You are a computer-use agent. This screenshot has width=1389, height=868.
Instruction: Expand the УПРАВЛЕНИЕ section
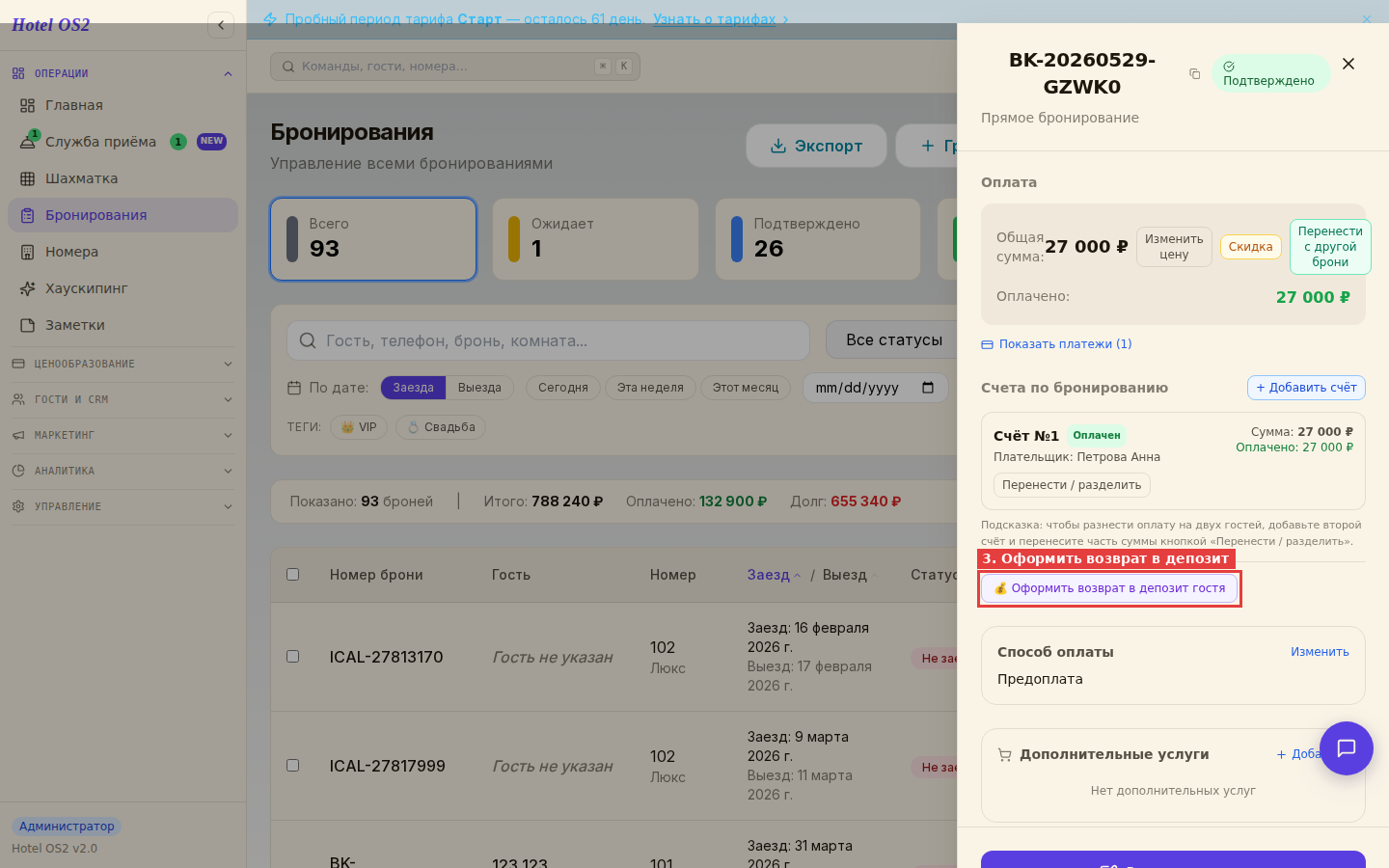click(123, 506)
